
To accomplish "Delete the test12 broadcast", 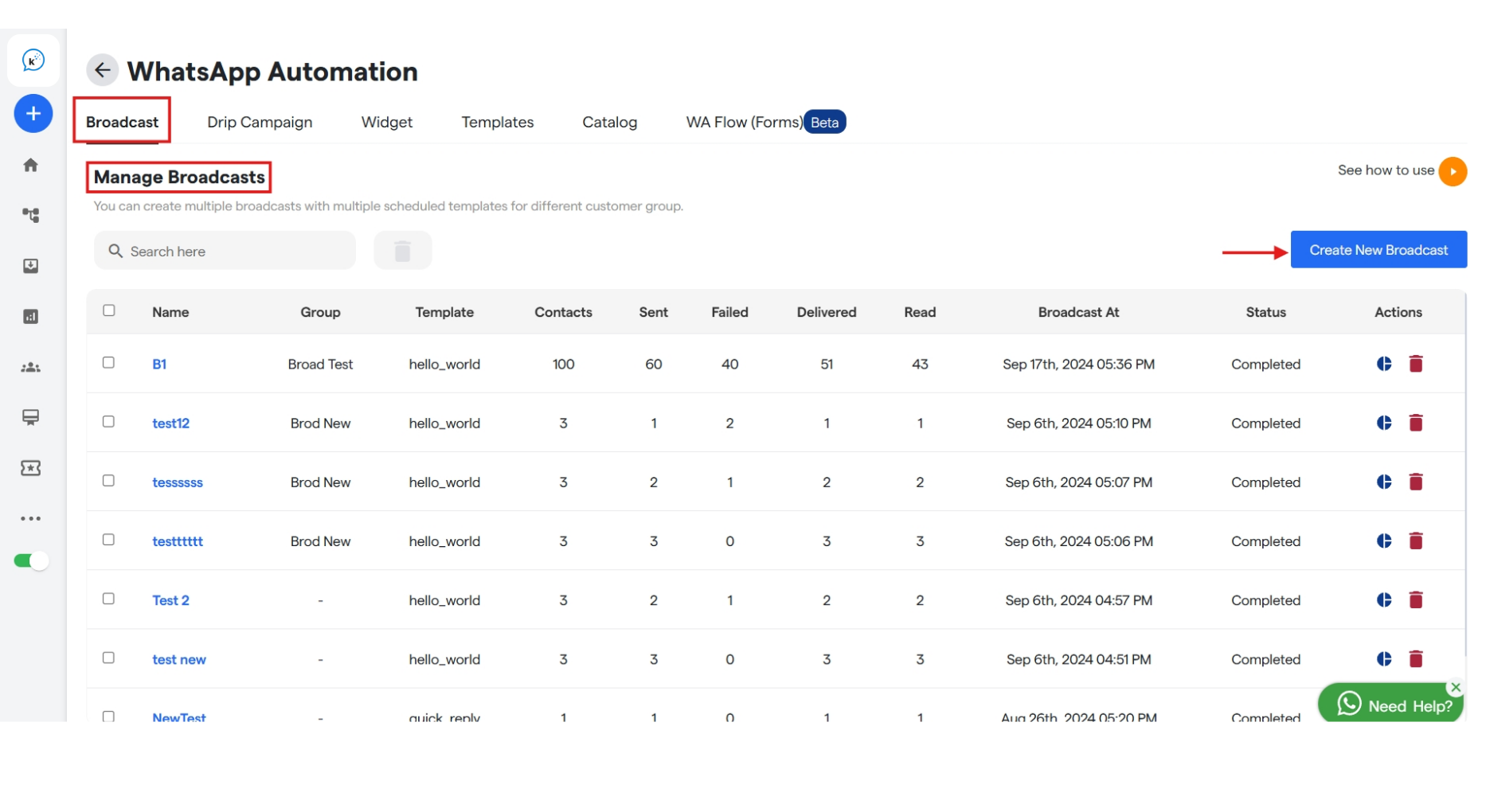I will coord(1416,423).
